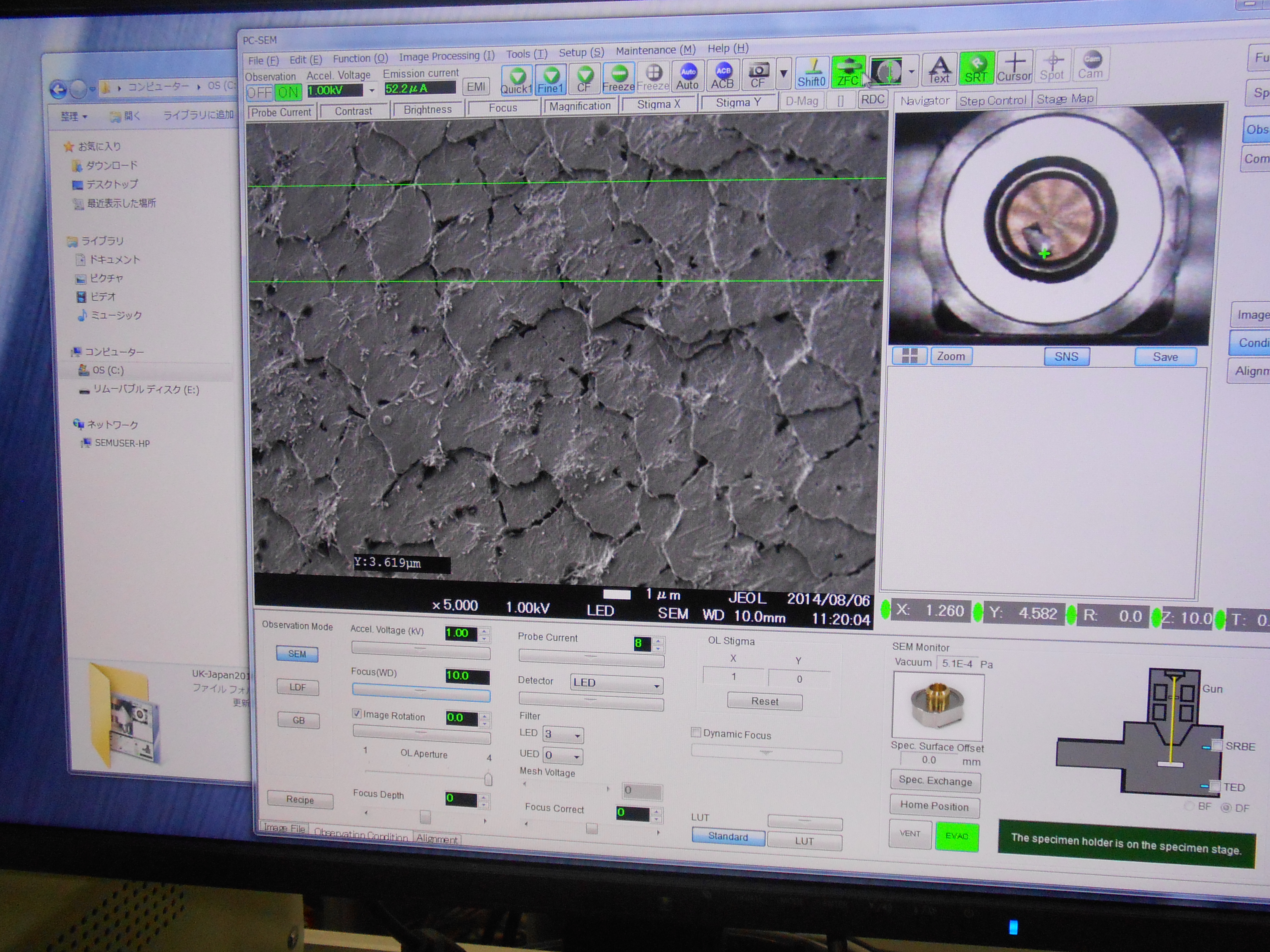Viewport: 1270px width, 952px height.
Task: Click the Text annotation icon
Action: [939, 69]
